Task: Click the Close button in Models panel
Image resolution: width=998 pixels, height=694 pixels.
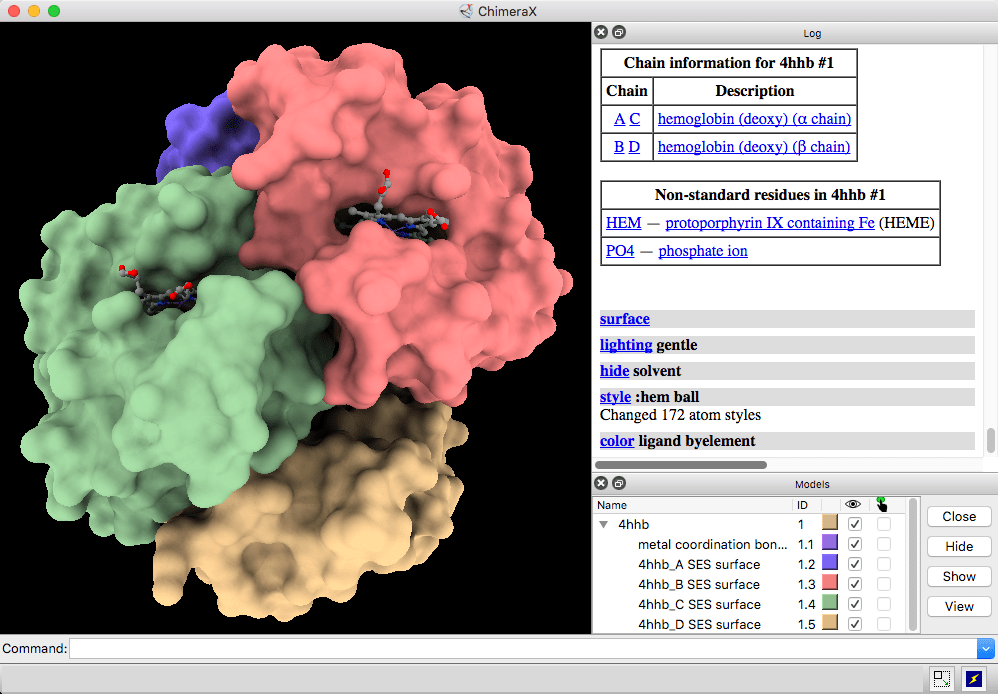Action: coord(959,516)
